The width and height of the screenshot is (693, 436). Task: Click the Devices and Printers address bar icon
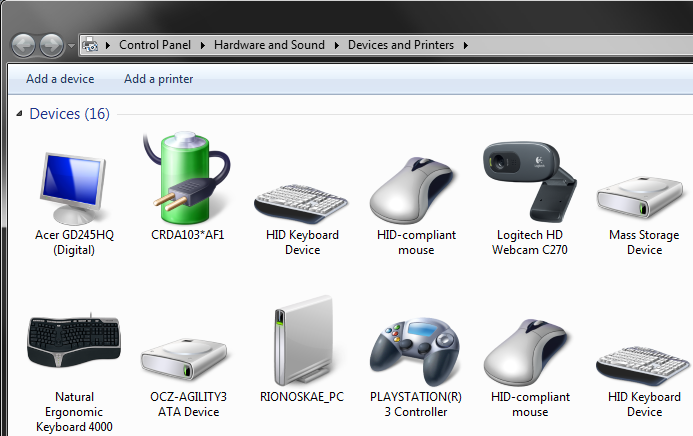[90, 45]
